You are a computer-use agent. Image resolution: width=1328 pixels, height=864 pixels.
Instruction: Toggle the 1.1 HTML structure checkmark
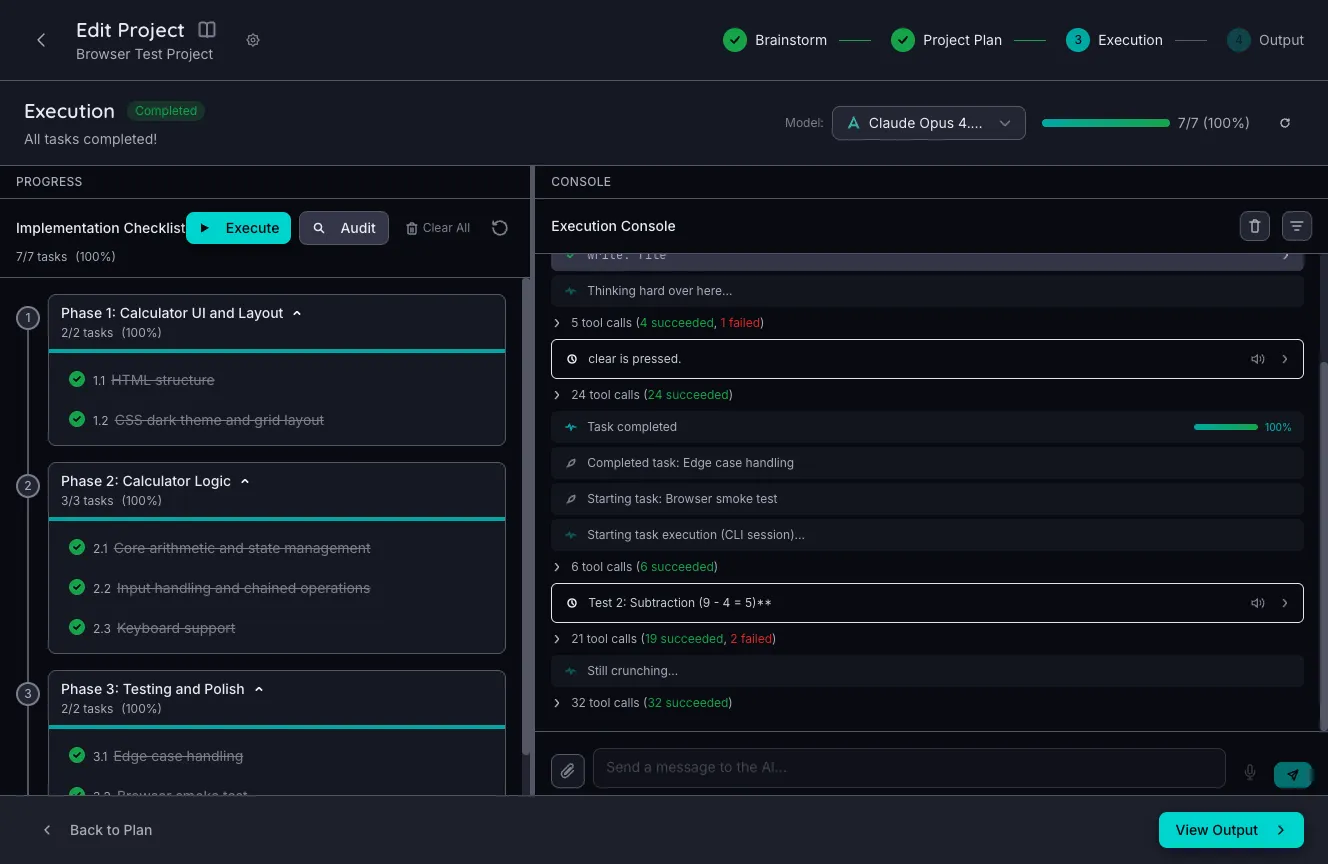(77, 379)
